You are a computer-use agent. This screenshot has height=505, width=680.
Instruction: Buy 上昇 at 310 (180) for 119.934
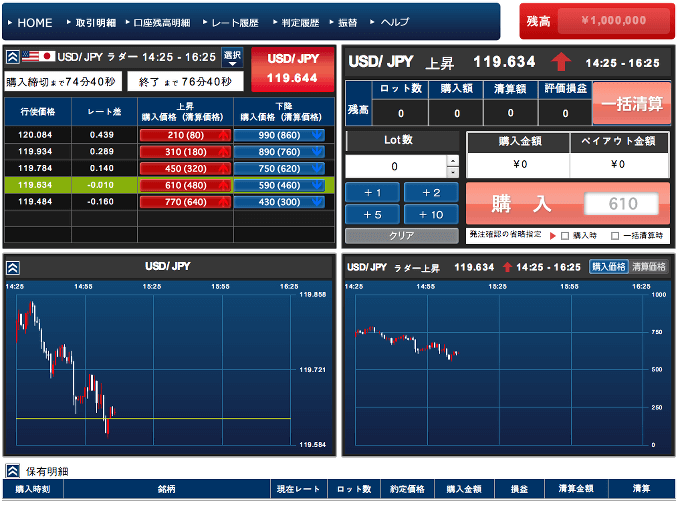[x=185, y=152]
